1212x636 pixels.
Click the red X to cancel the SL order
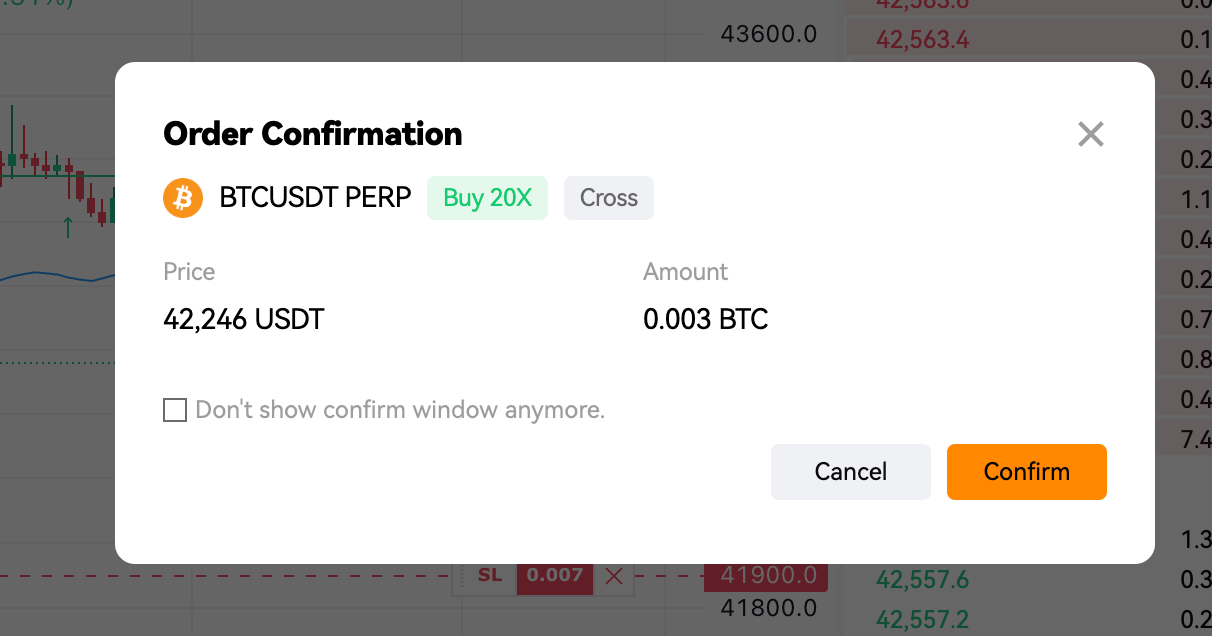click(613, 575)
